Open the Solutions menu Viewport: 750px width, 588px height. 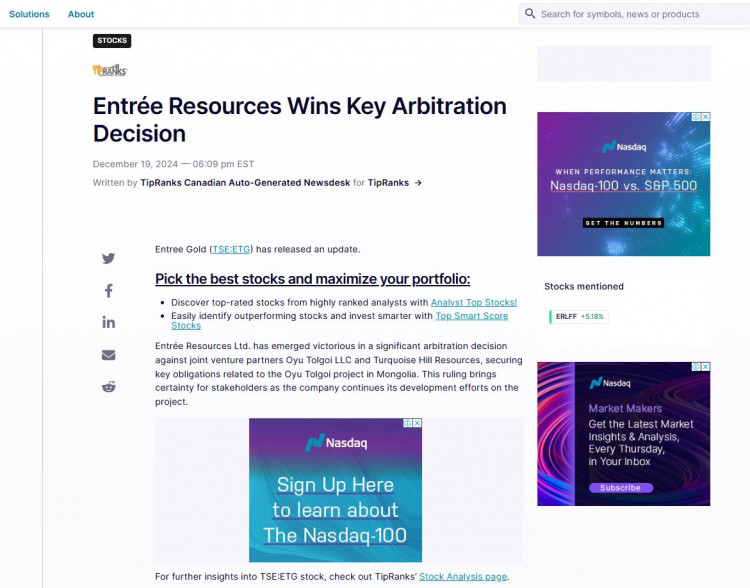tap(29, 14)
